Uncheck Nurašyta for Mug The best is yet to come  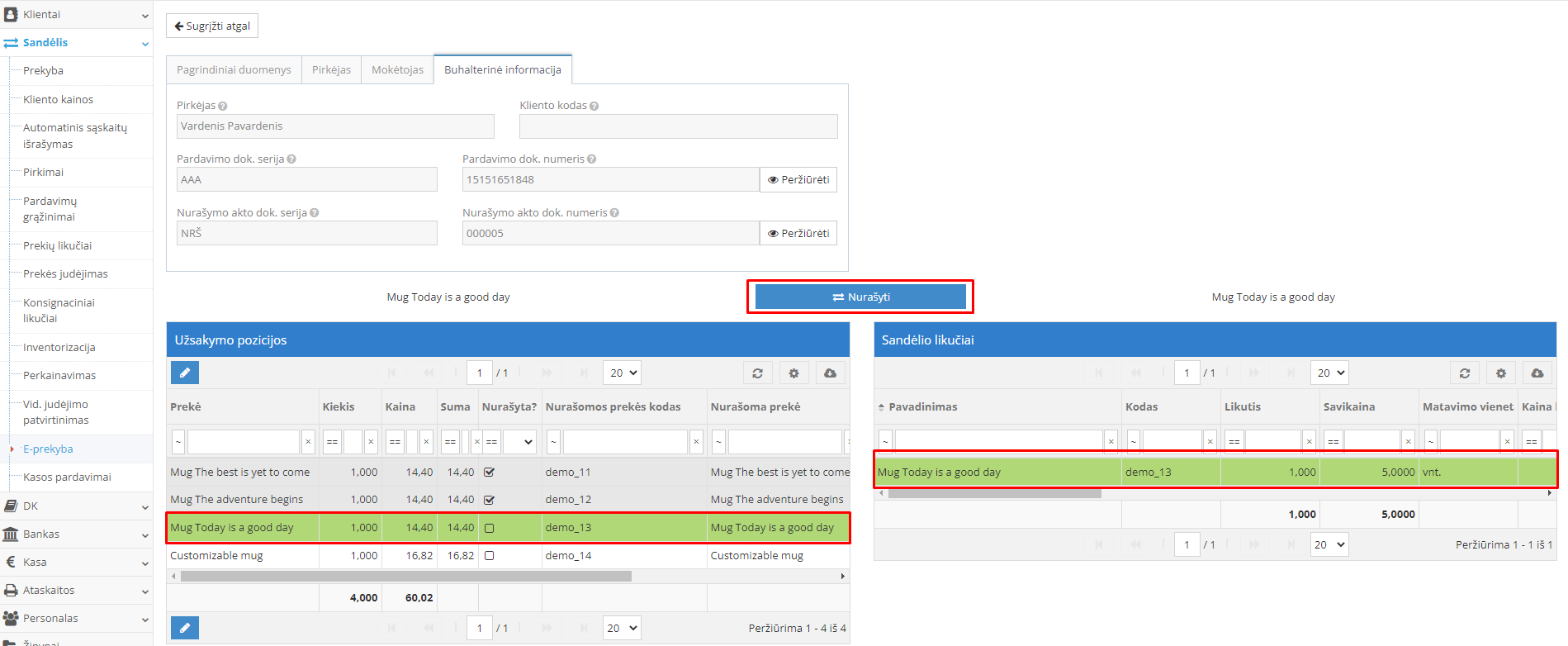(489, 473)
